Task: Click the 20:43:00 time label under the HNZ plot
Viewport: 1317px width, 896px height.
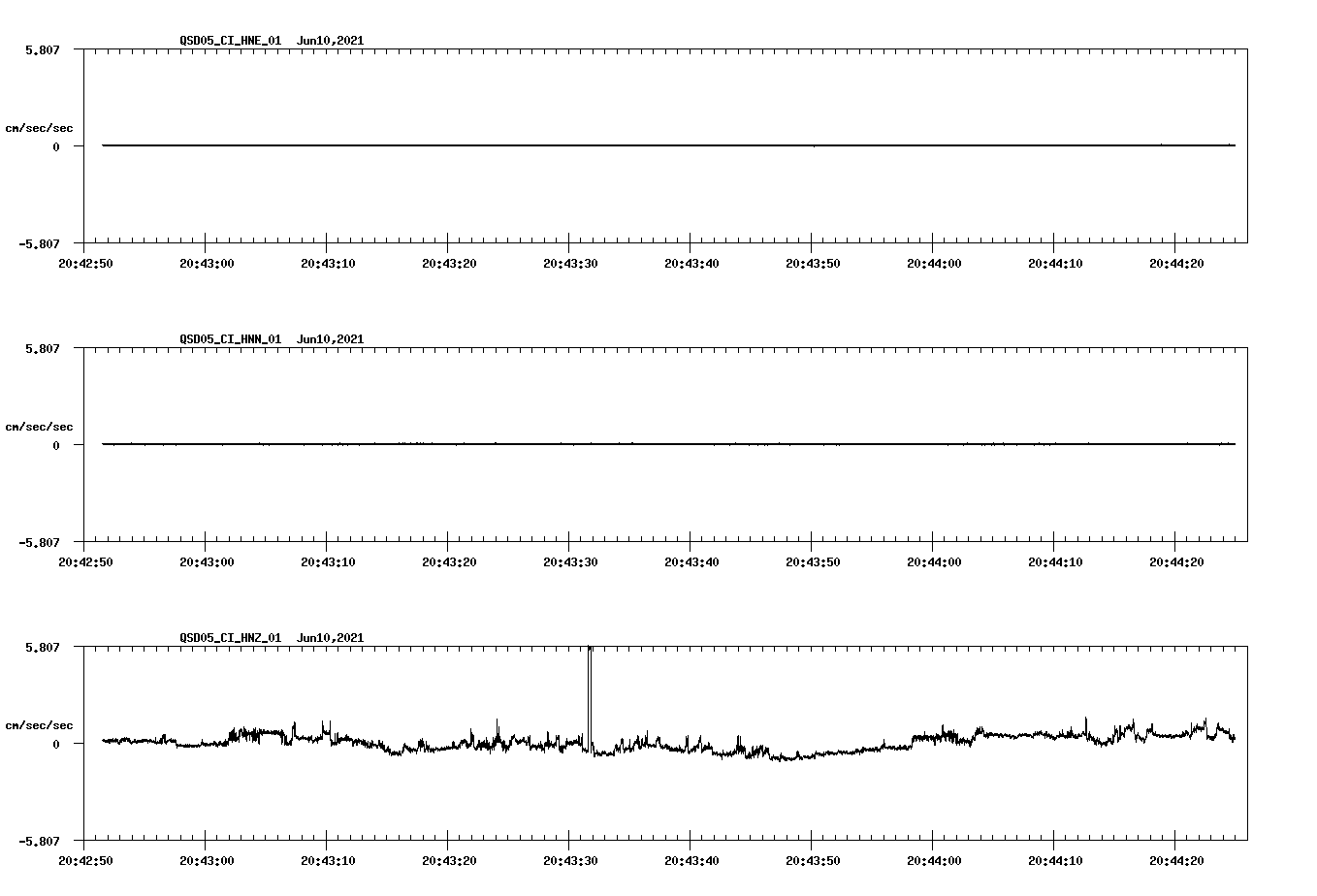Action: click(x=207, y=860)
